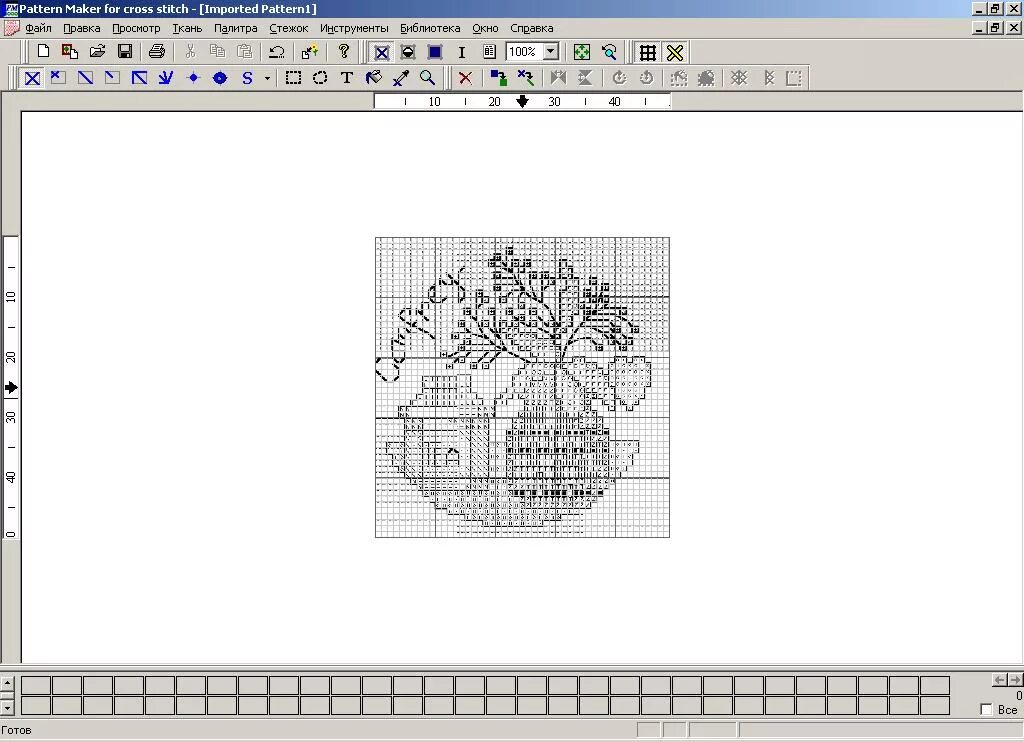Open the zoom percentage dropdown
The image size is (1024, 742).
[x=552, y=51]
